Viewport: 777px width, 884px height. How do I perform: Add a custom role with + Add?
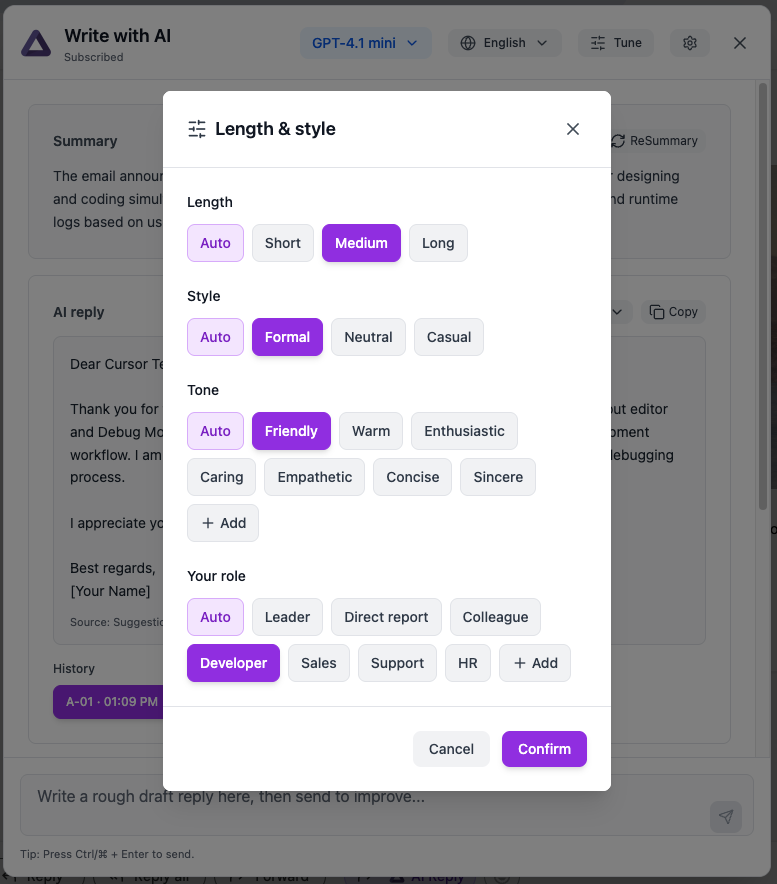click(534, 662)
